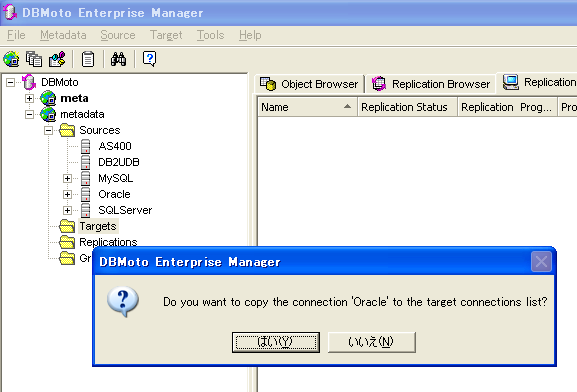Select the Targets folder label
The height and width of the screenshot is (392, 577).
[x=98, y=226]
